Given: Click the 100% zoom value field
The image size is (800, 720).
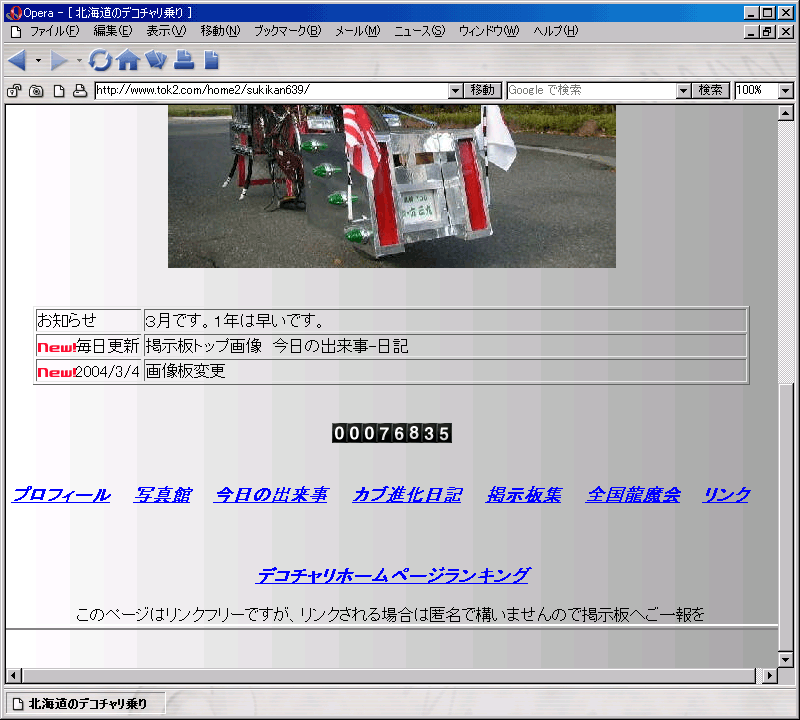Looking at the screenshot, I should (757, 91).
